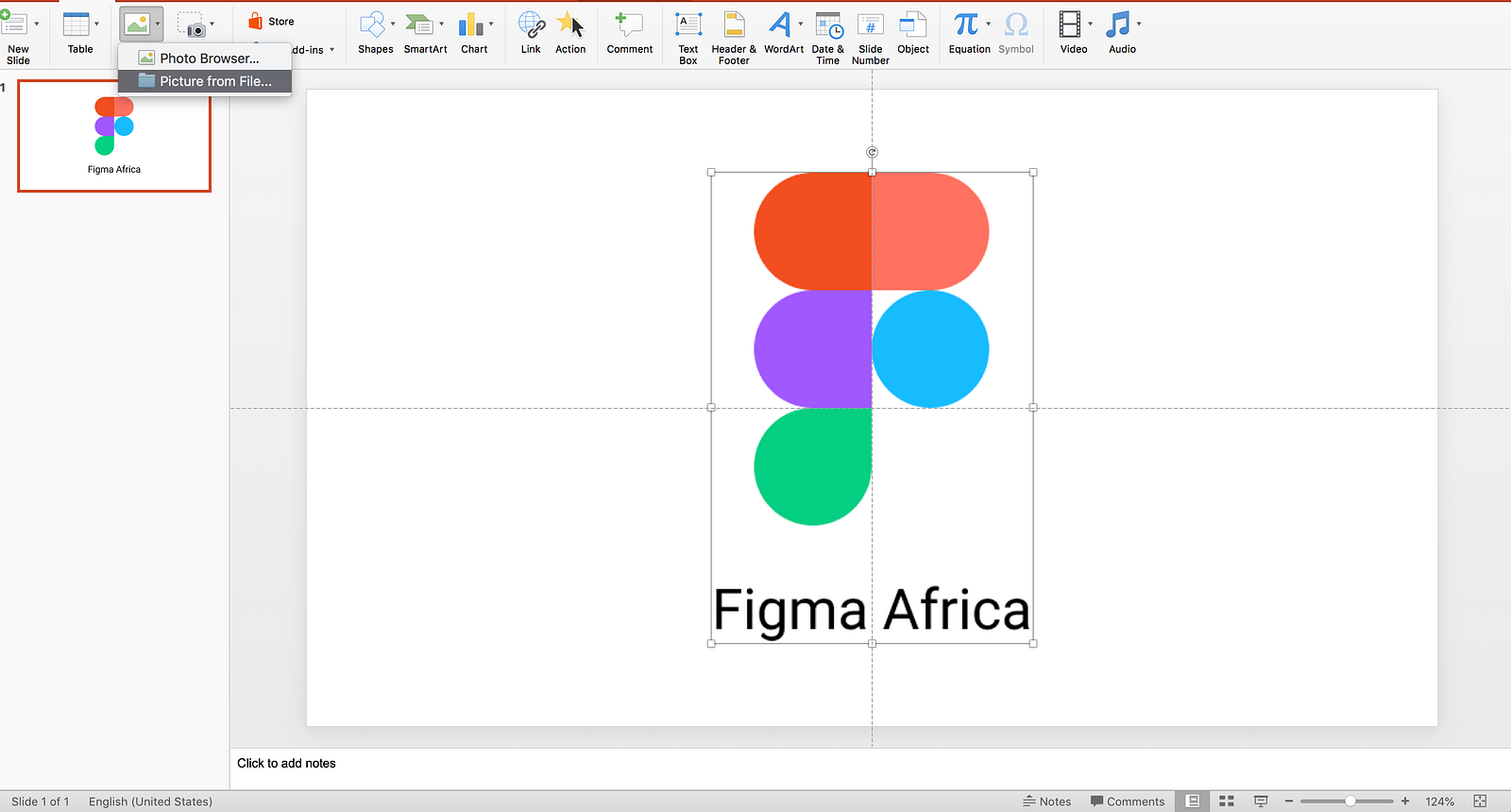1511x812 pixels.
Task: Open the Store from the ribbon
Action: (271, 22)
